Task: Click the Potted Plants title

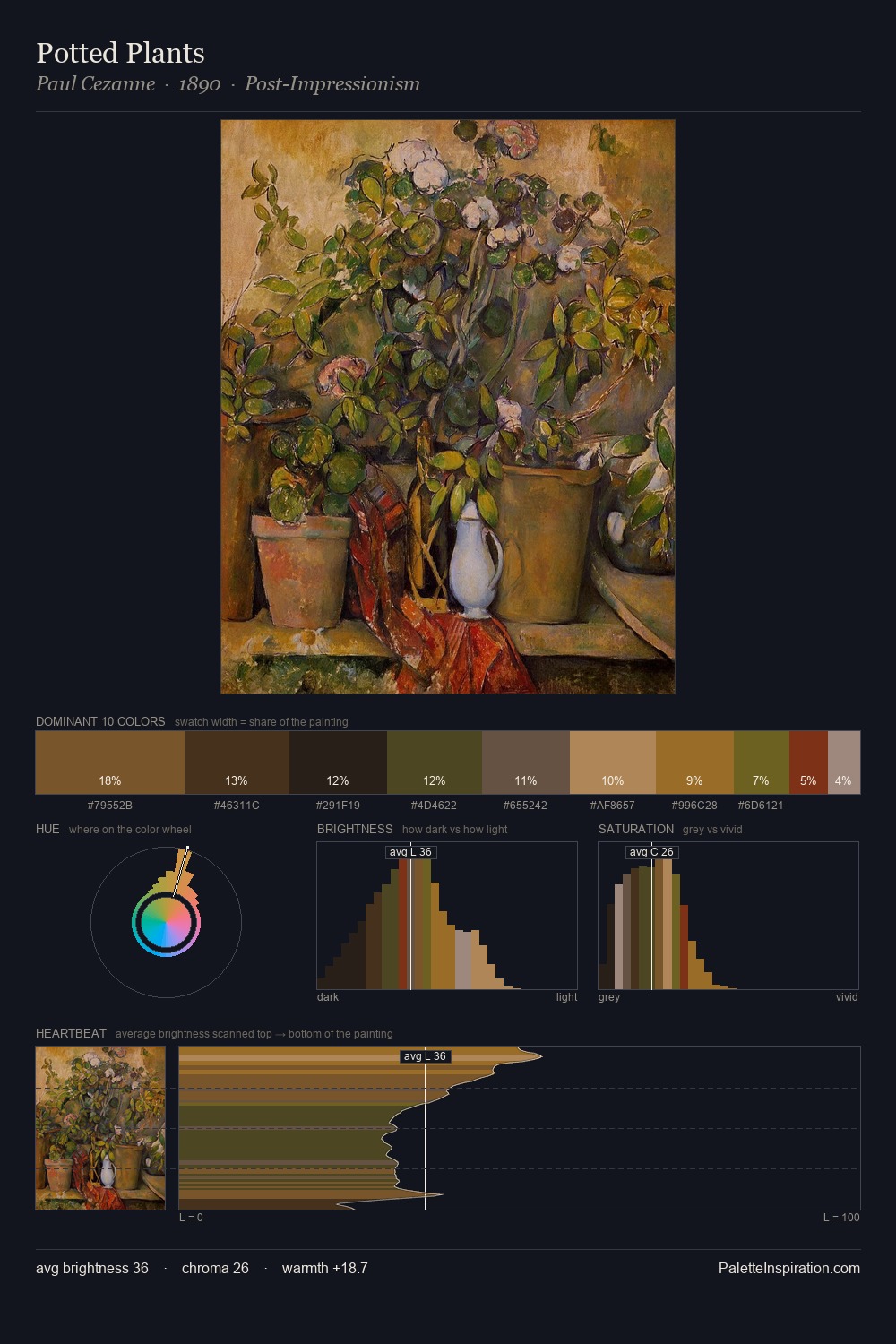Action: tap(120, 53)
